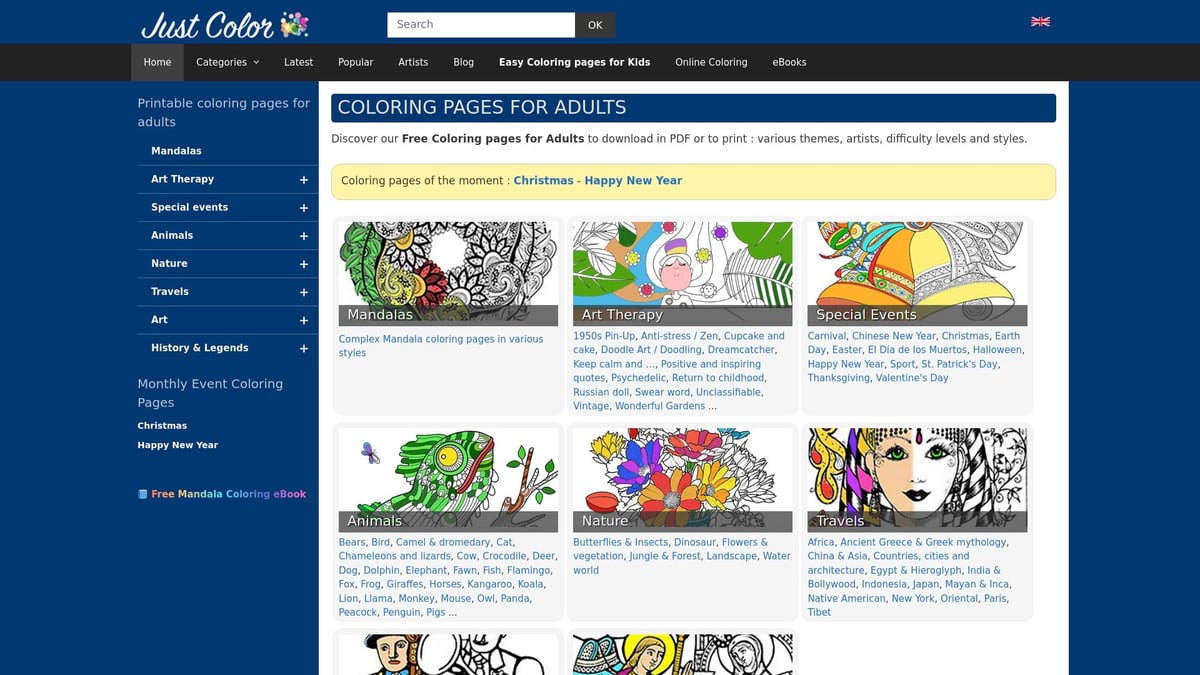Click the British flag language icon

point(1040,21)
